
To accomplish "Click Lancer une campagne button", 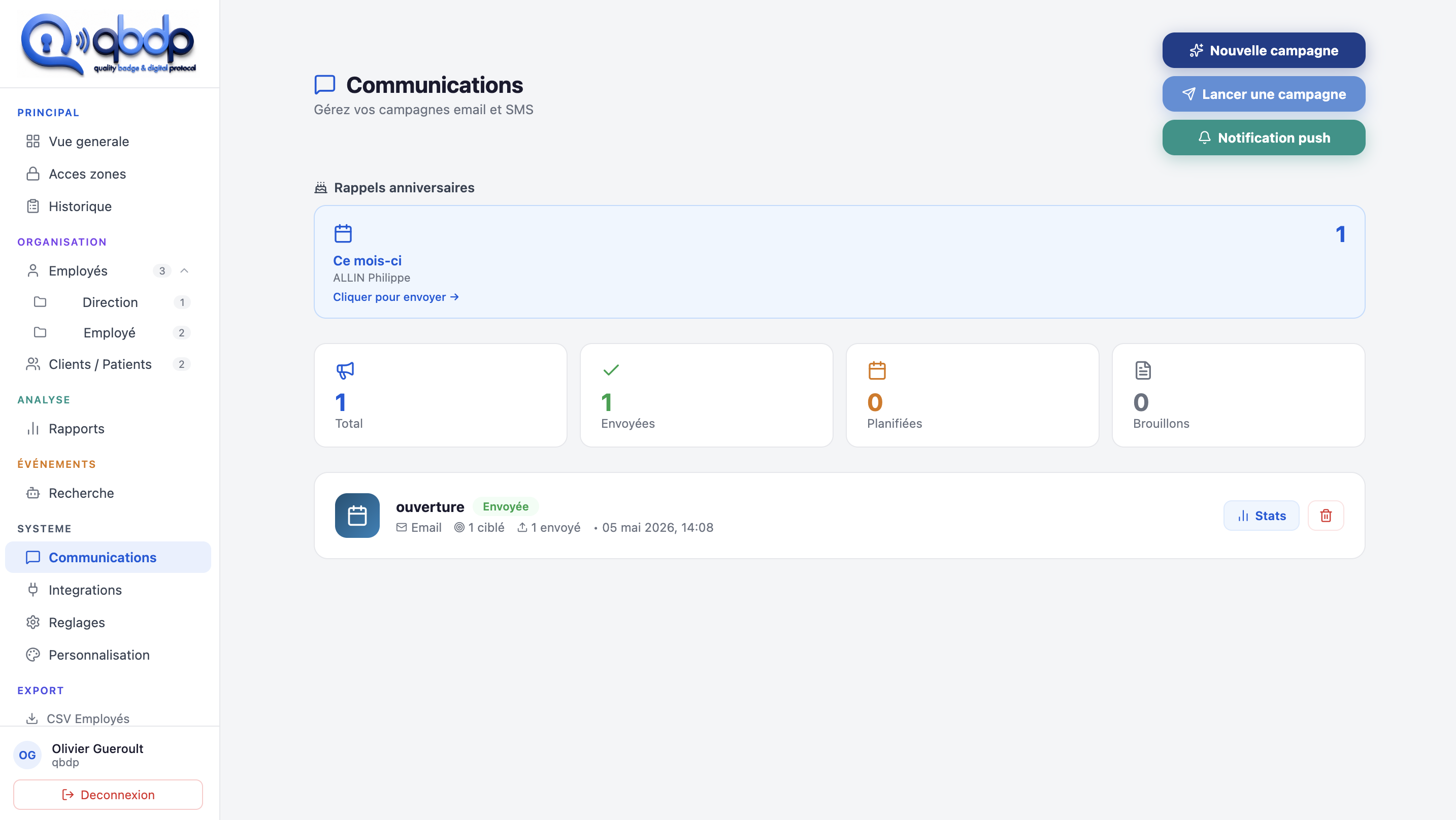I will [x=1264, y=94].
